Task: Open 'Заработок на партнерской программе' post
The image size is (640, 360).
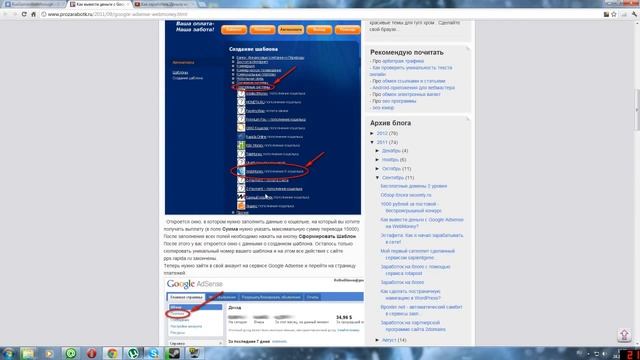Action: click(413, 326)
